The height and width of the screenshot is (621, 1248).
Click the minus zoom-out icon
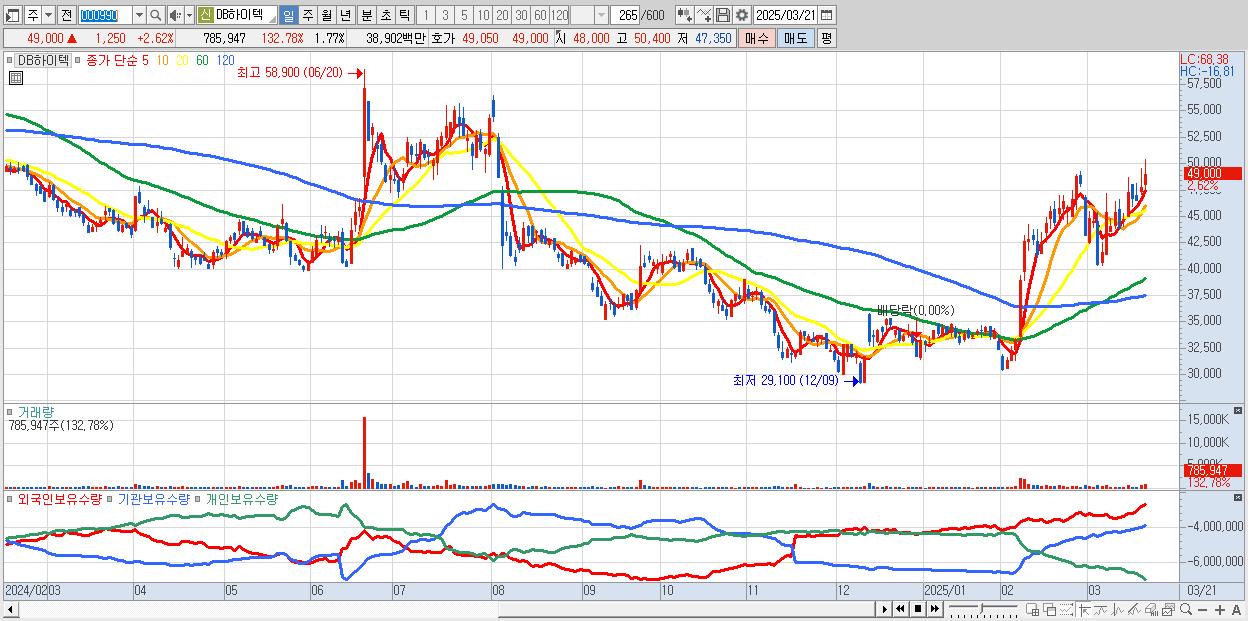tap(1202, 609)
